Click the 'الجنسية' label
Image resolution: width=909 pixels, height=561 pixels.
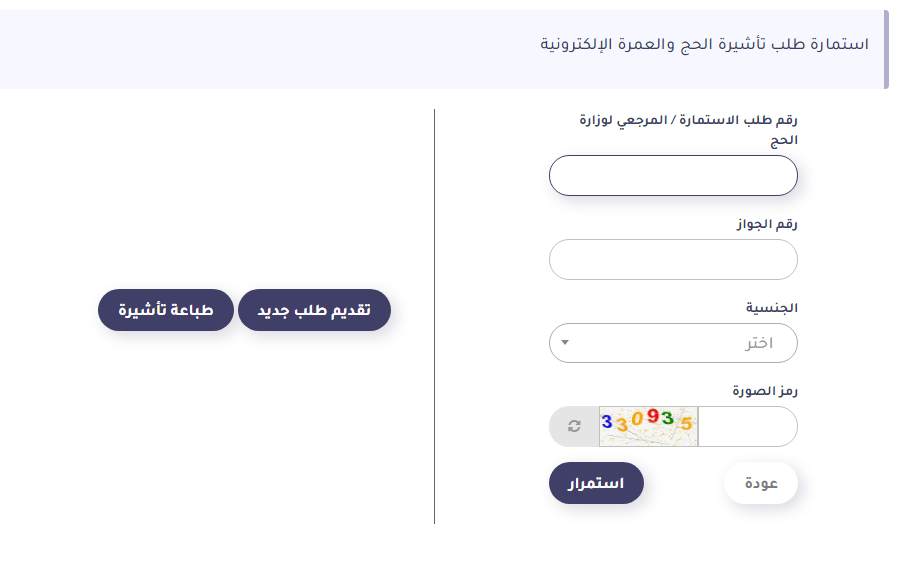(x=772, y=308)
